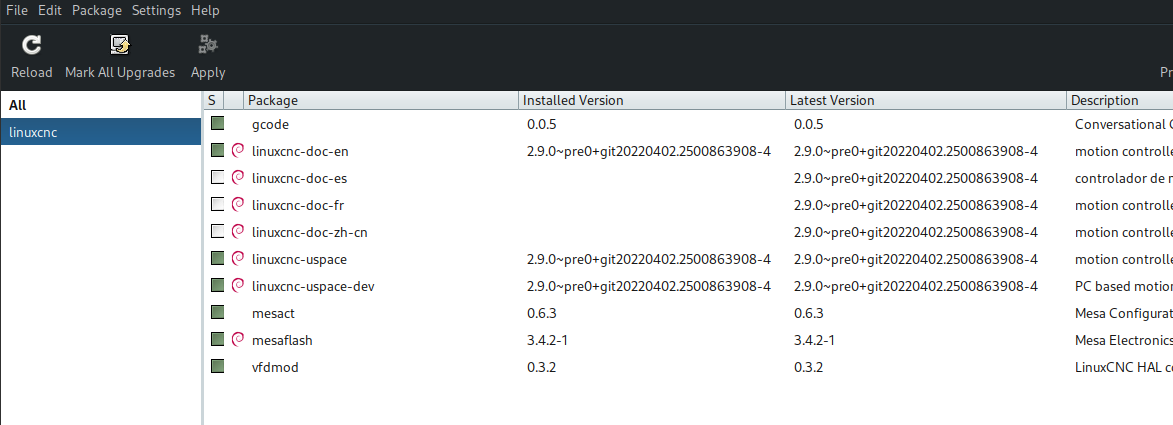
Task: Click the Mark All Upgrades icon
Action: (x=120, y=45)
